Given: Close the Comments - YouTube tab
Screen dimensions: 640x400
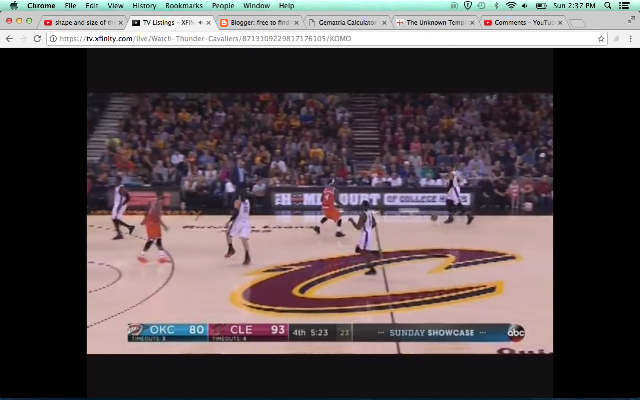Looking at the screenshot, I should [560, 23].
